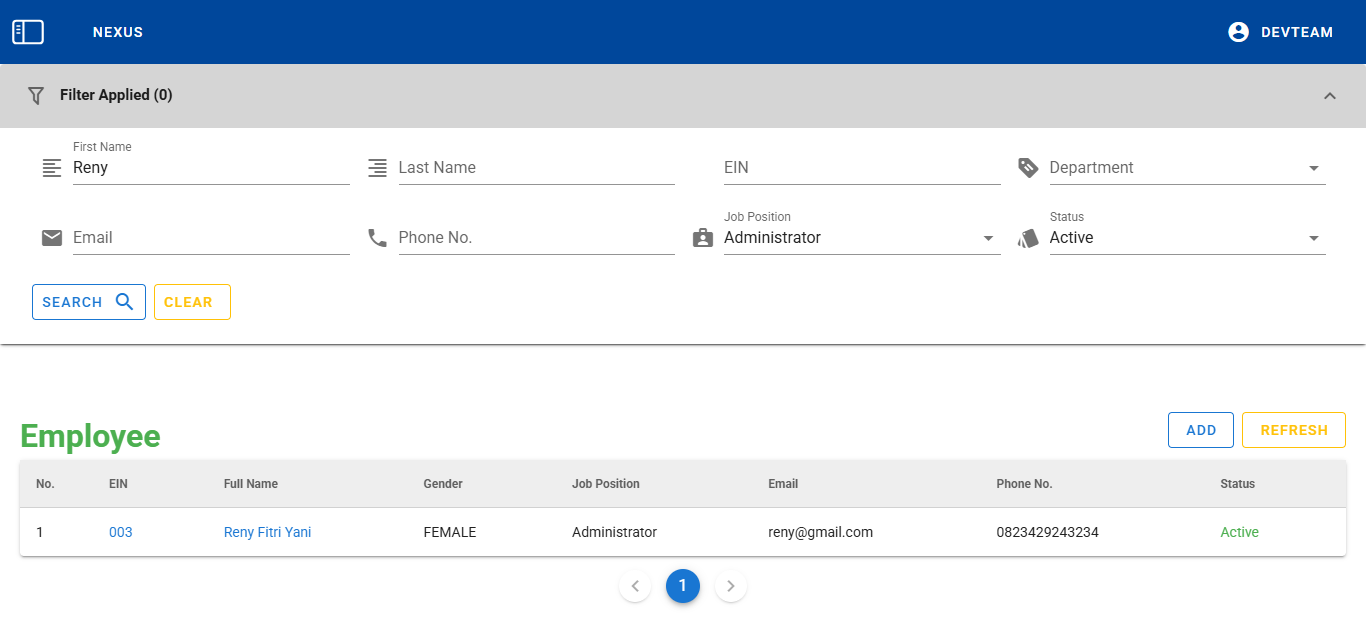Click the briefcase icon beside Job Position

(x=703, y=238)
